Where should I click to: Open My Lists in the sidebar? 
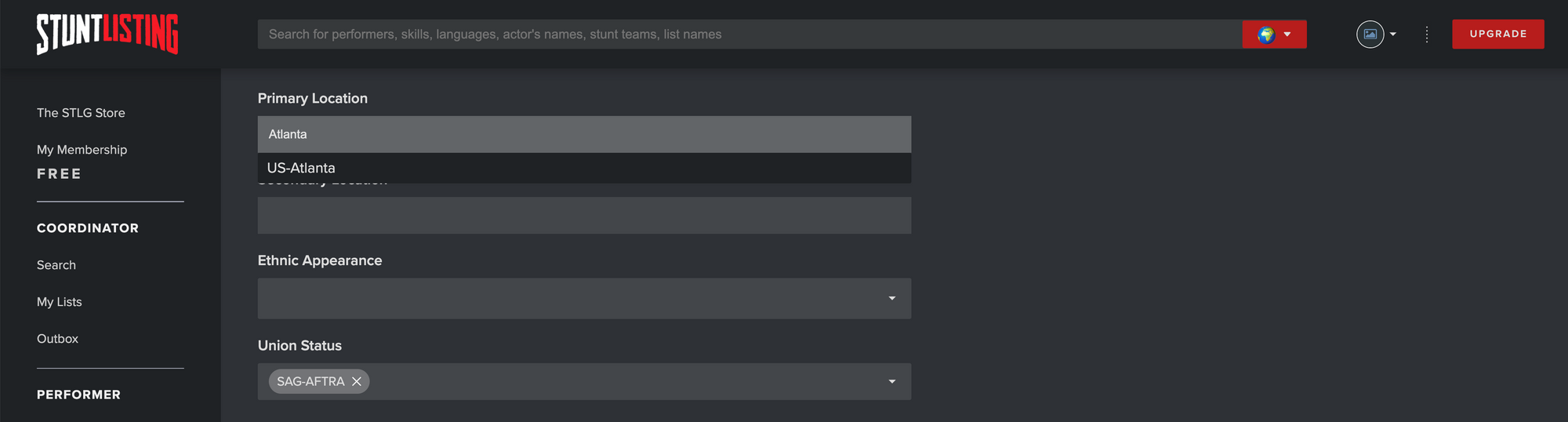[60, 302]
